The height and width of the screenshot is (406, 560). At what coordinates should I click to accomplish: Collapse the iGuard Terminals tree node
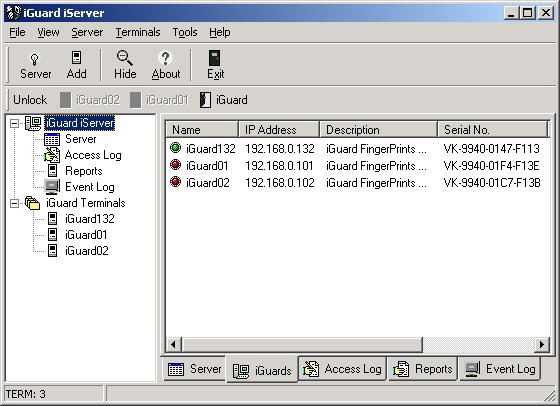click(x=15, y=203)
